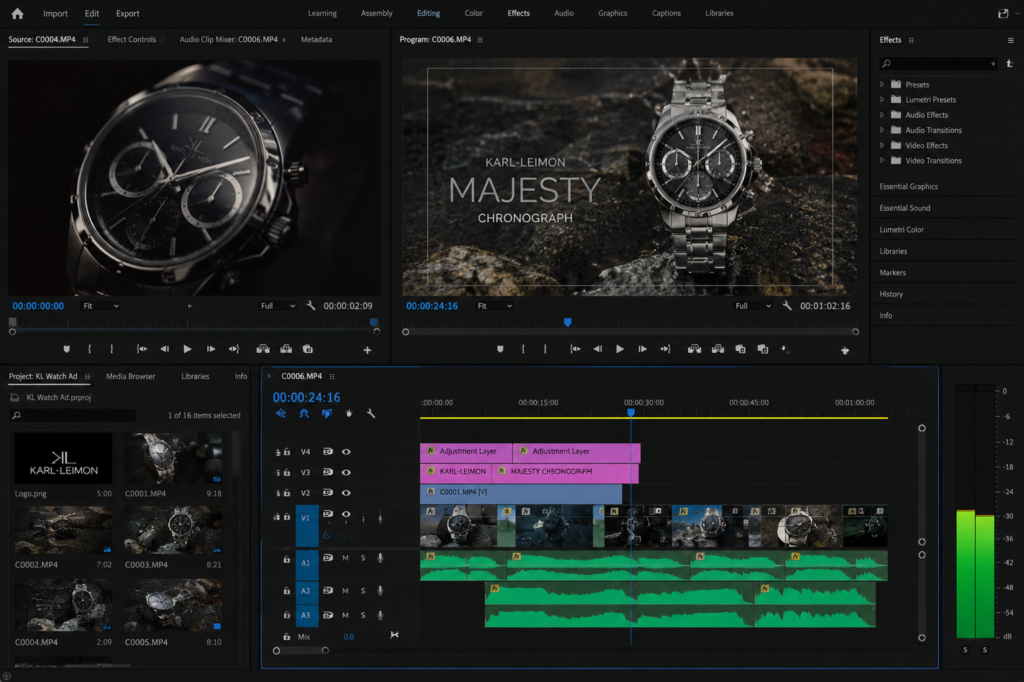Toggle Snap in timeline magnet icon
This screenshot has height=682, width=1024.
tap(304, 414)
